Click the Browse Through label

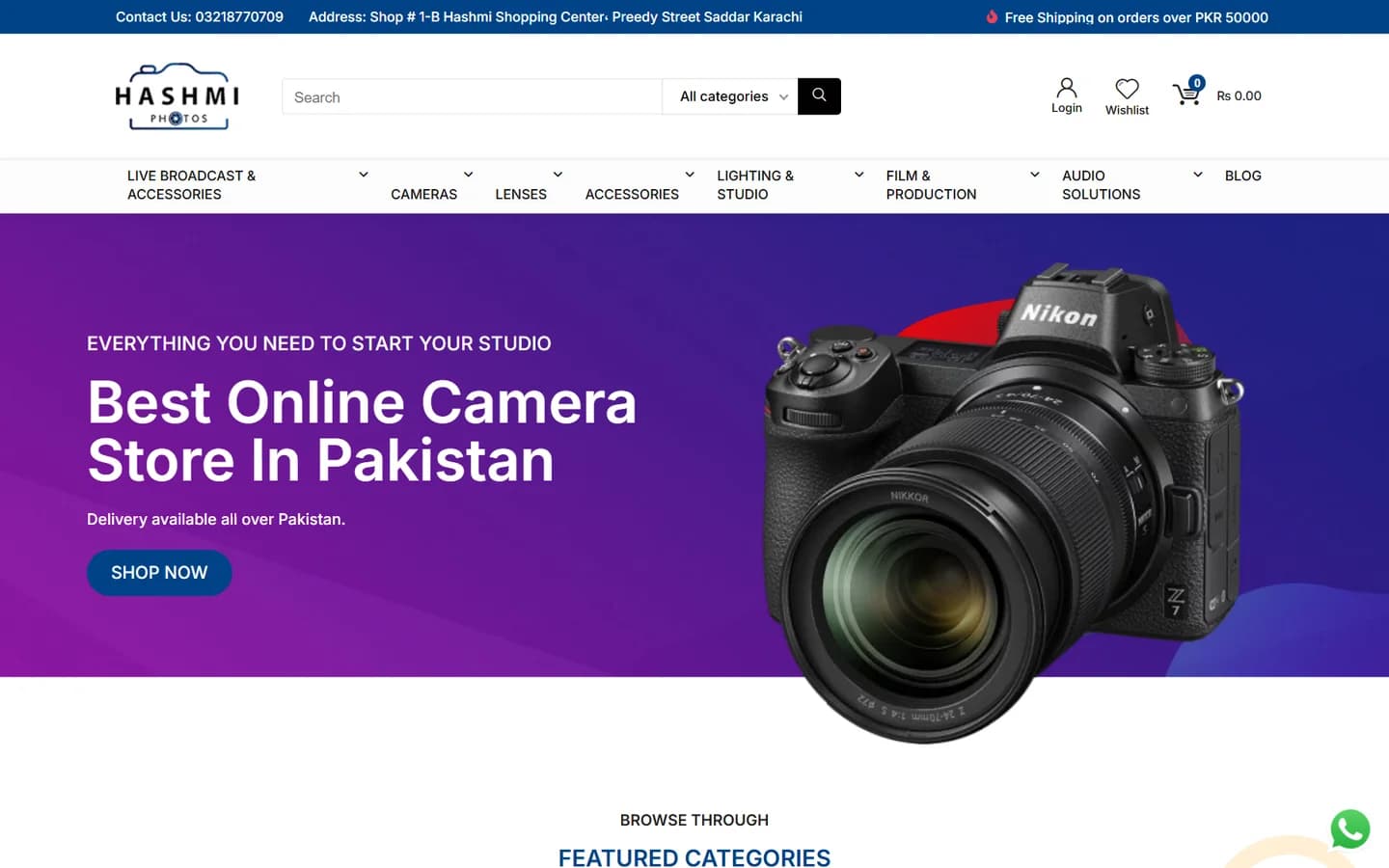coord(694,820)
